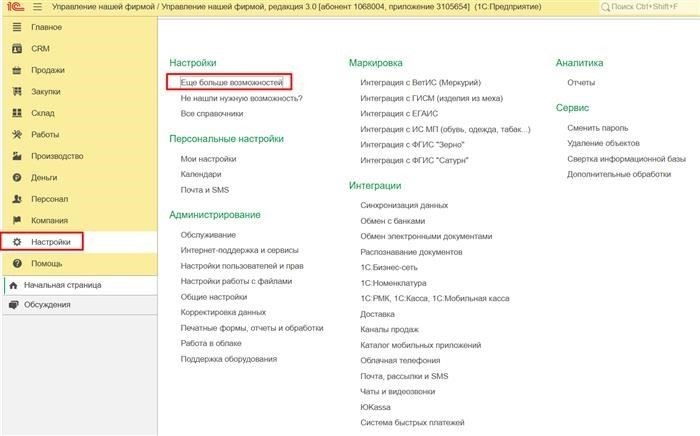Open Удаление объектов
Screen dimensions: 700x436
(x=603, y=143)
